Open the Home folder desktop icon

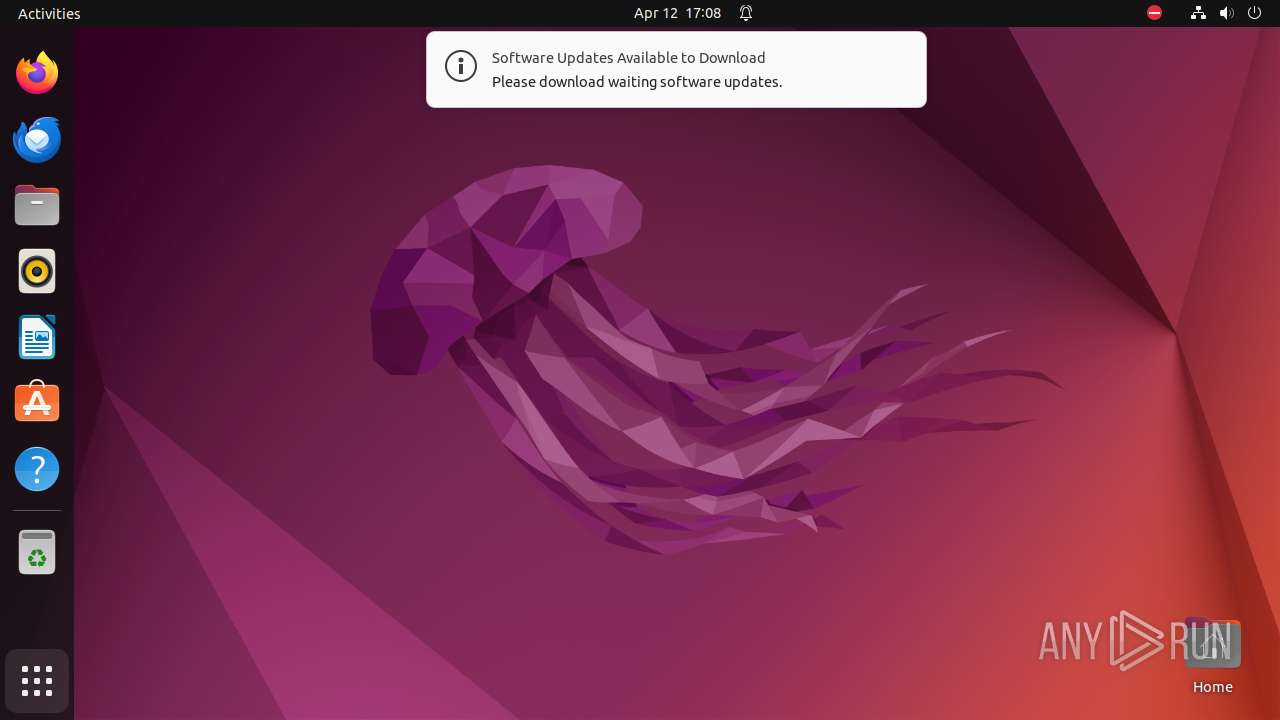1212,657
